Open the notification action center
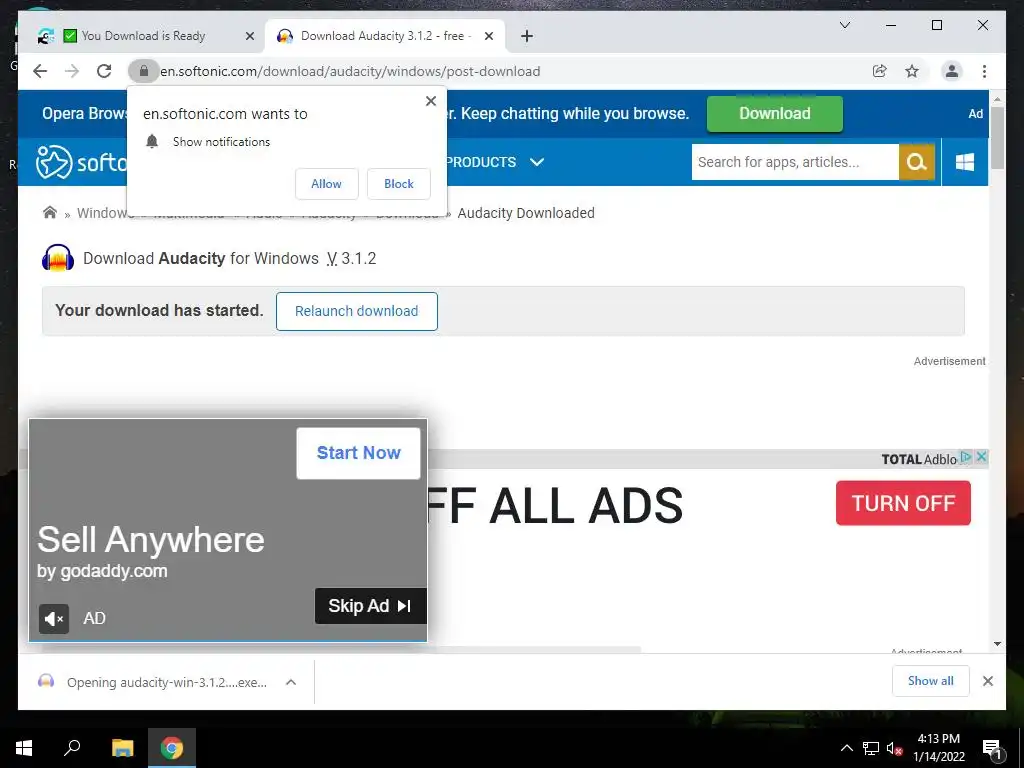1024x768 pixels. click(992, 748)
